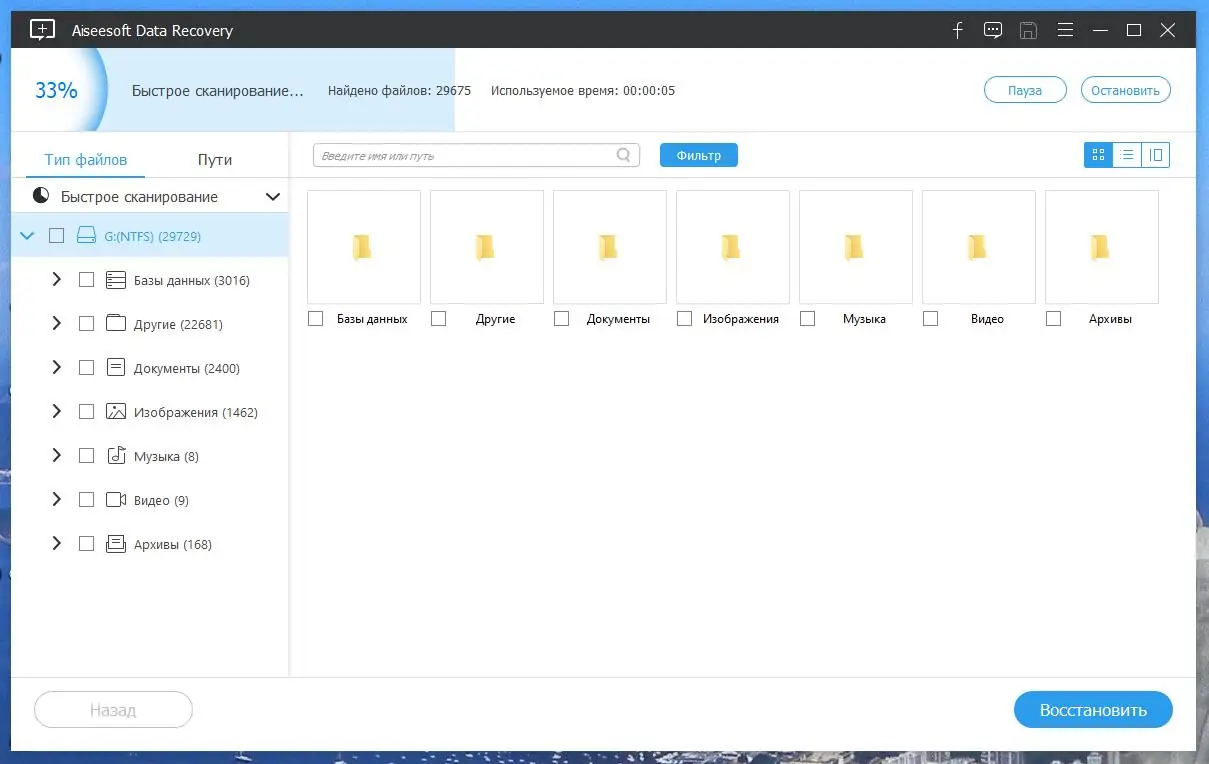Open the Базы данных folder thumbnail
Screen dimensions: 1209x764
coord(364,247)
